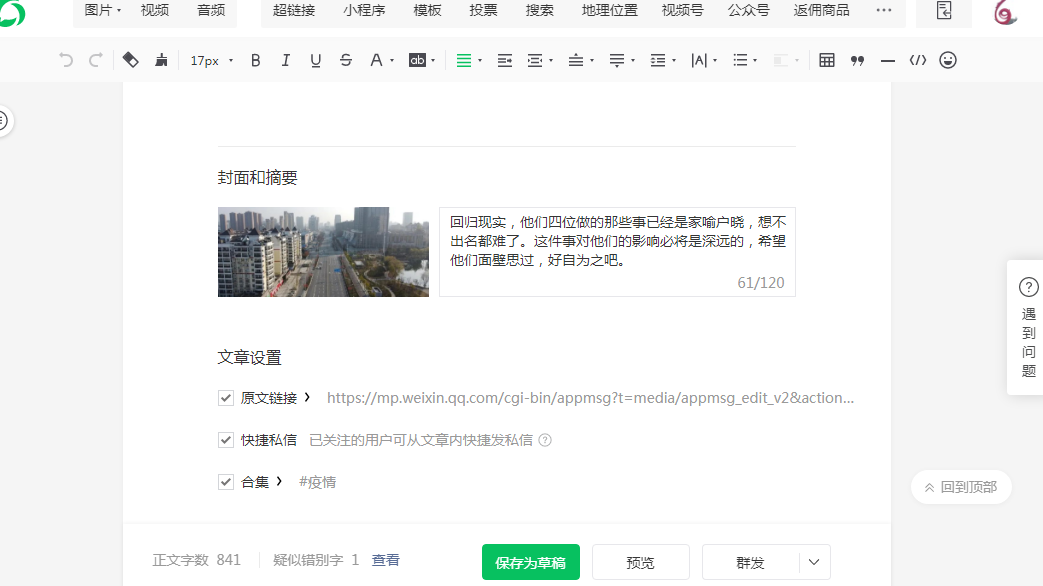Click paragraph spacing before icon

point(576,61)
